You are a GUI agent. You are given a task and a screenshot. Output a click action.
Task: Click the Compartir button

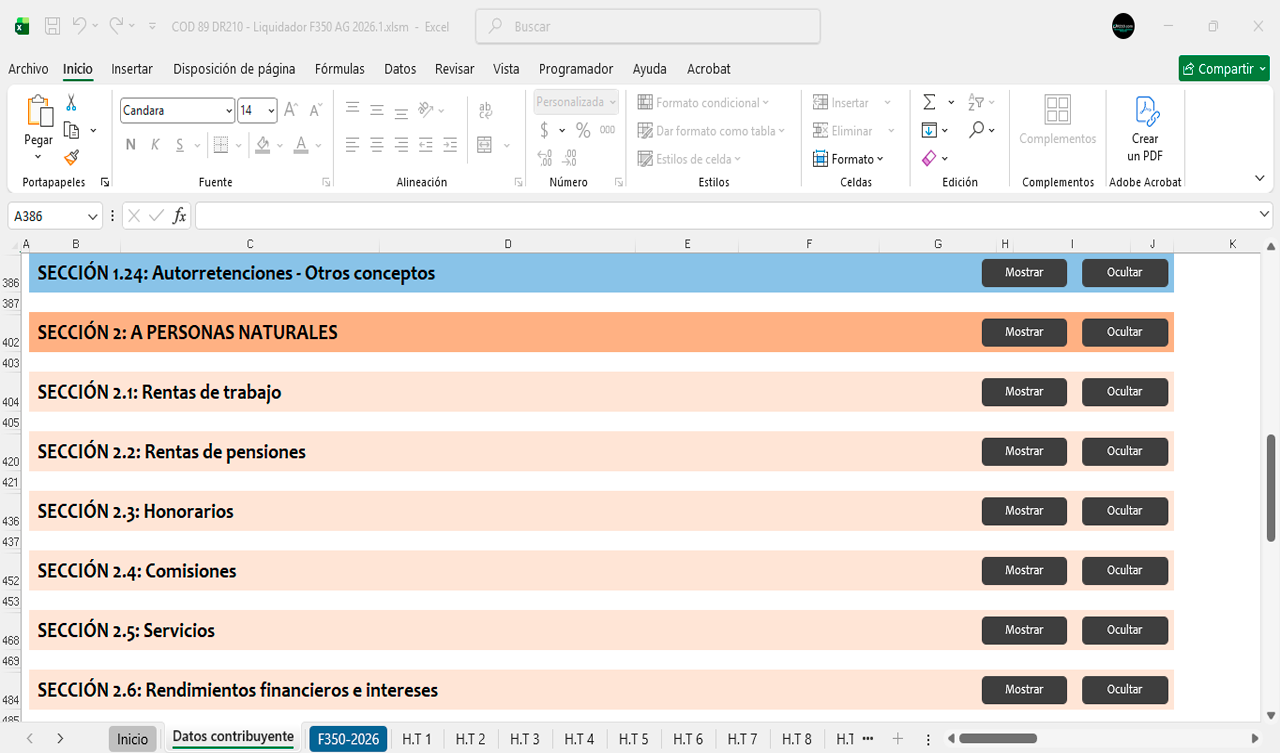coord(1223,69)
